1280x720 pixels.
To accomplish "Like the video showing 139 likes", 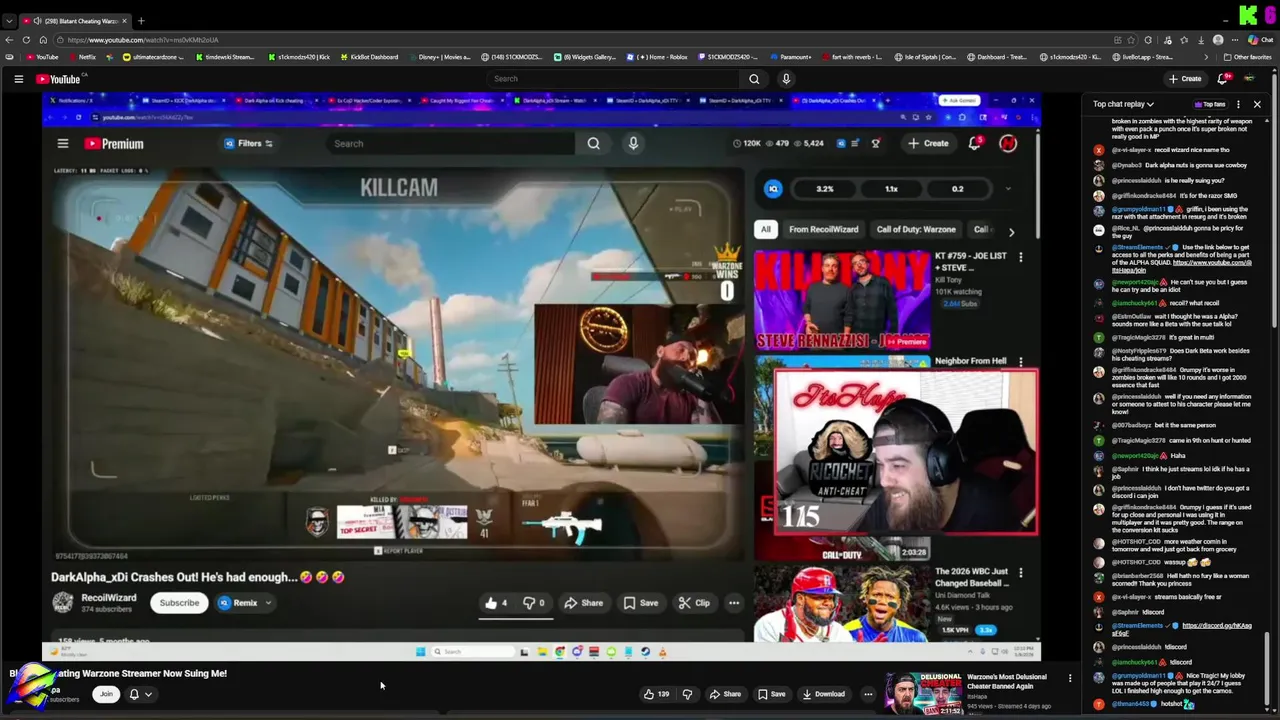I will [x=656, y=694].
